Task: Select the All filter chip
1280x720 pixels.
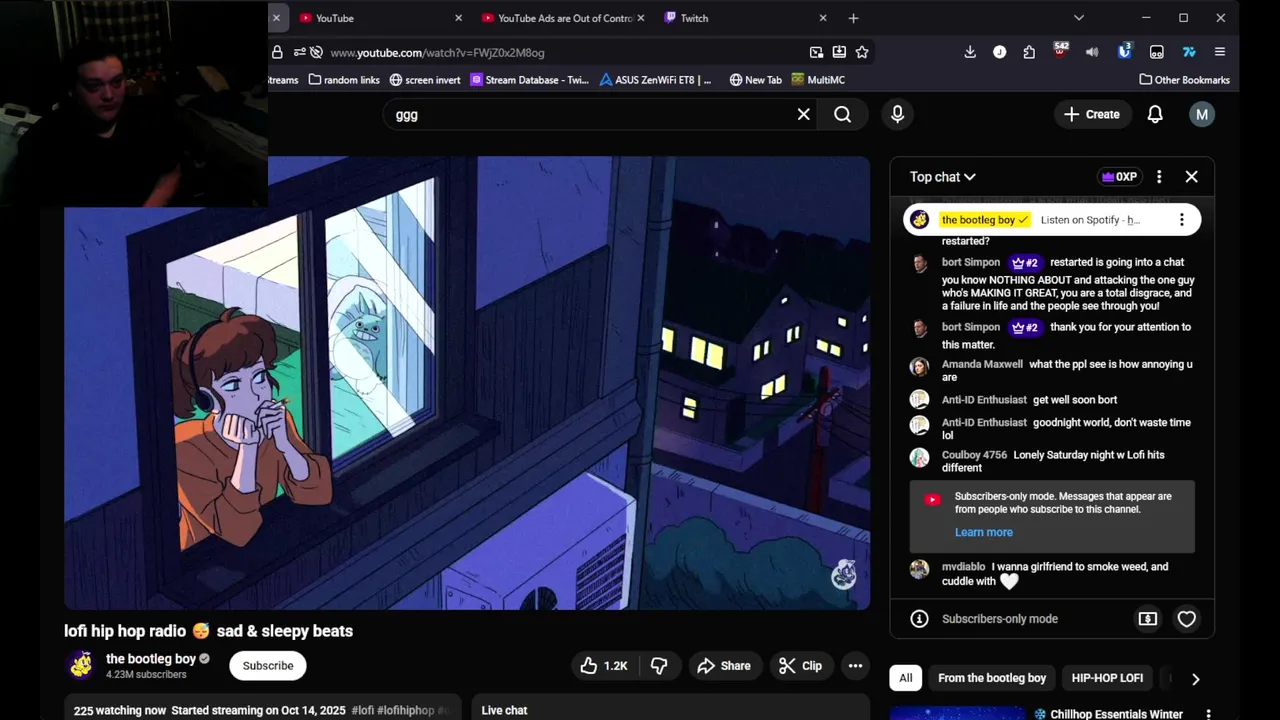Action: (x=905, y=678)
